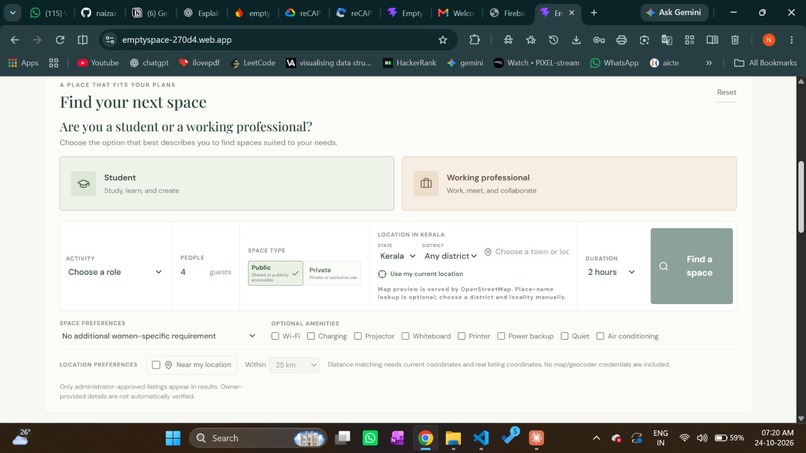Click the Choose a town field
Viewport: 806px width, 453px height.
(x=527, y=252)
